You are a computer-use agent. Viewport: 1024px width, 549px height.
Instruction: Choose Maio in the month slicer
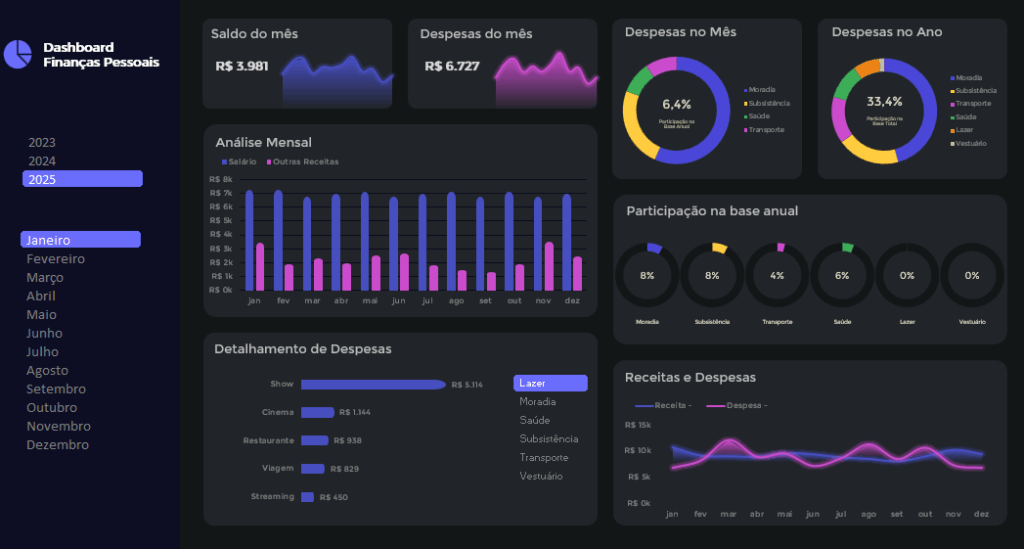pyautogui.click(x=41, y=315)
